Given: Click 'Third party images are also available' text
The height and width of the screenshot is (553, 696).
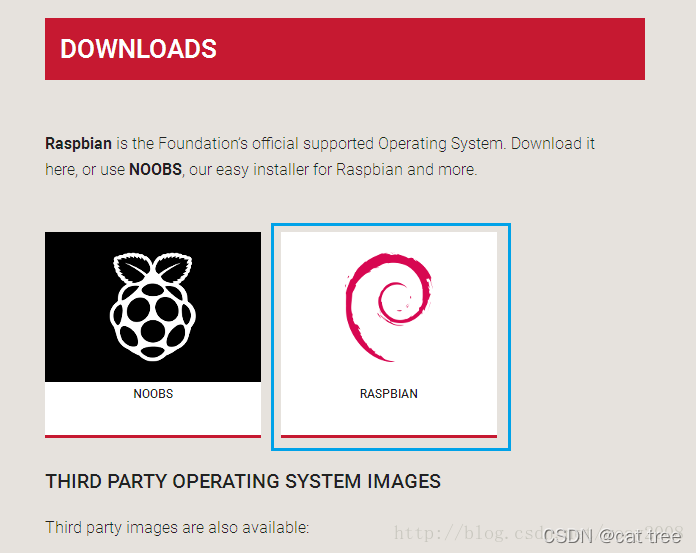Looking at the screenshot, I should [x=177, y=527].
